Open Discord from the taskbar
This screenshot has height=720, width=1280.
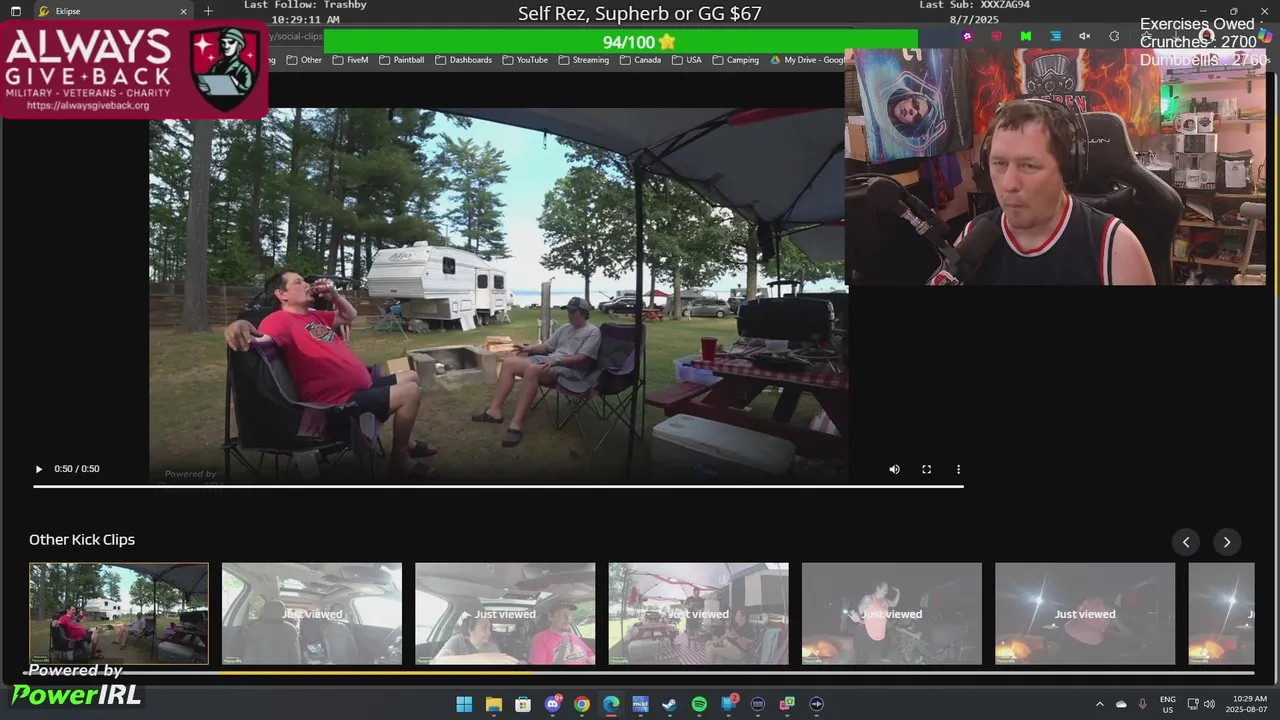(x=553, y=704)
